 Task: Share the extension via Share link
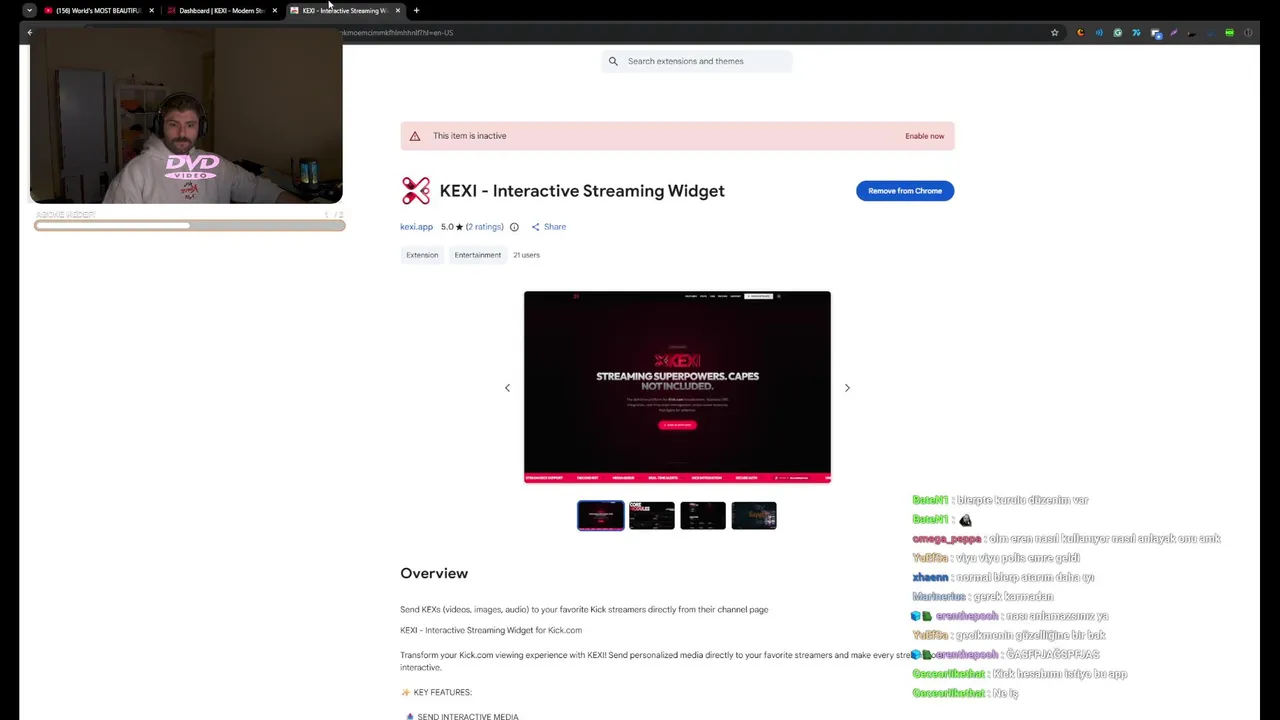549,227
